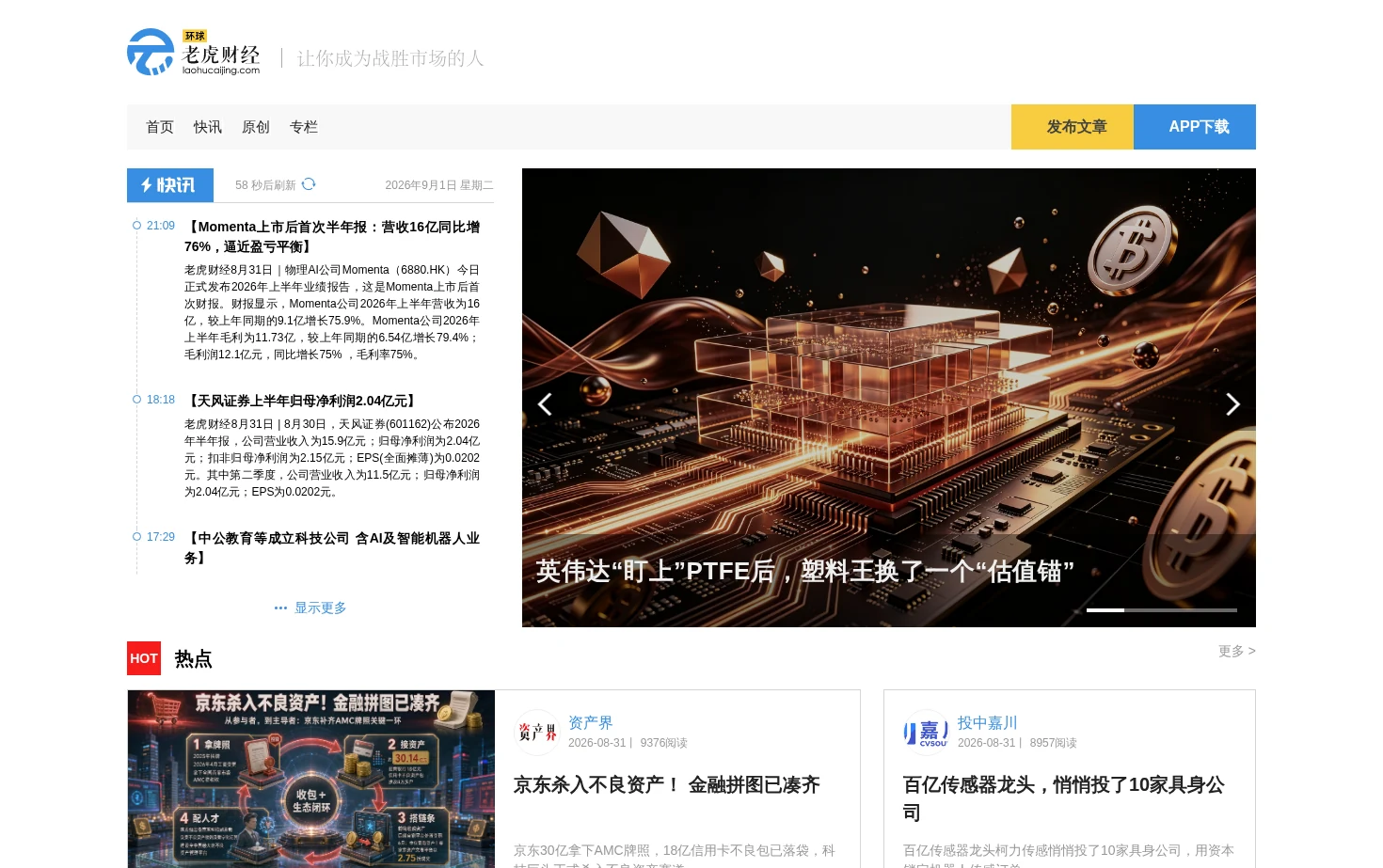Image resolution: width=1383 pixels, height=868 pixels.
Task: Open the 快讯 nav item
Action: [208, 127]
